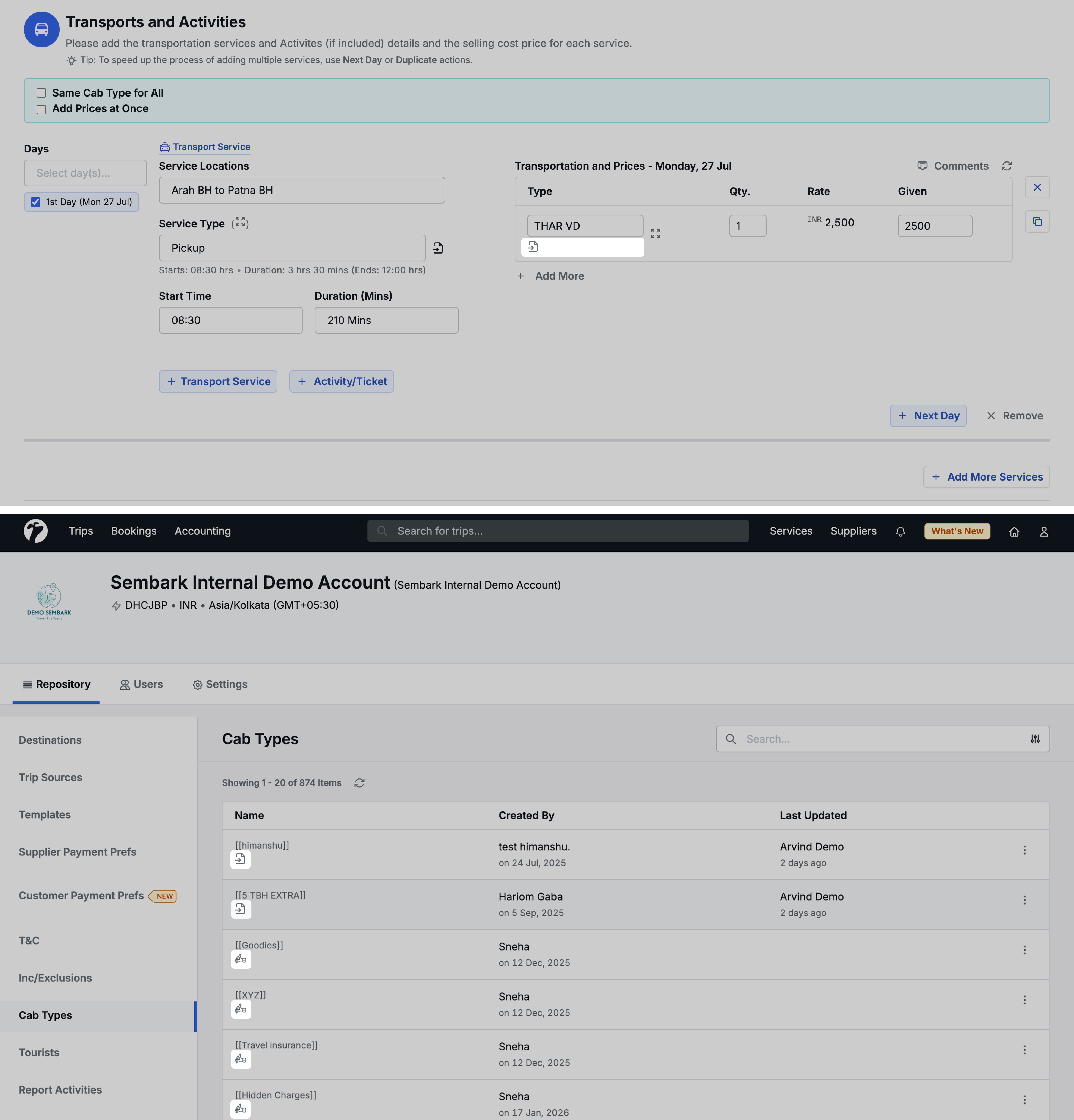Click the Qty. input field

(x=748, y=226)
